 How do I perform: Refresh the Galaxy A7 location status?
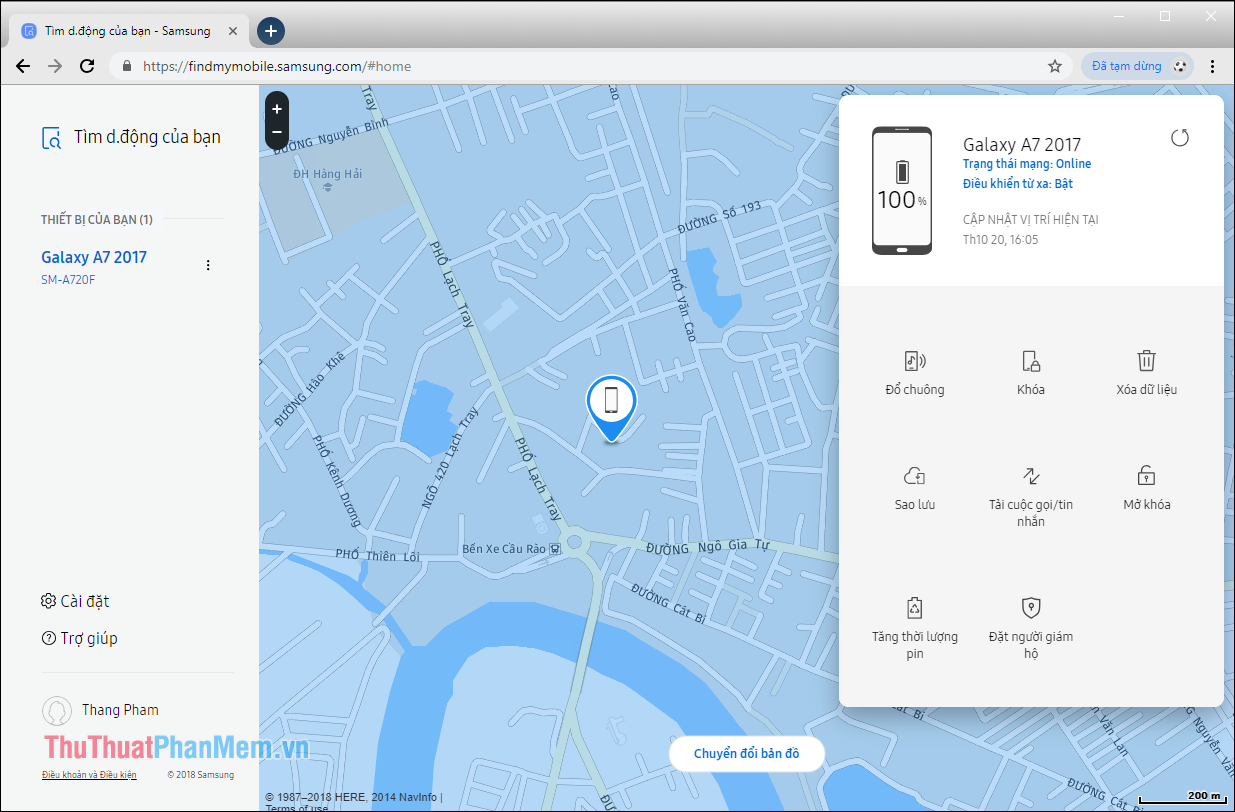pyautogui.click(x=1181, y=140)
